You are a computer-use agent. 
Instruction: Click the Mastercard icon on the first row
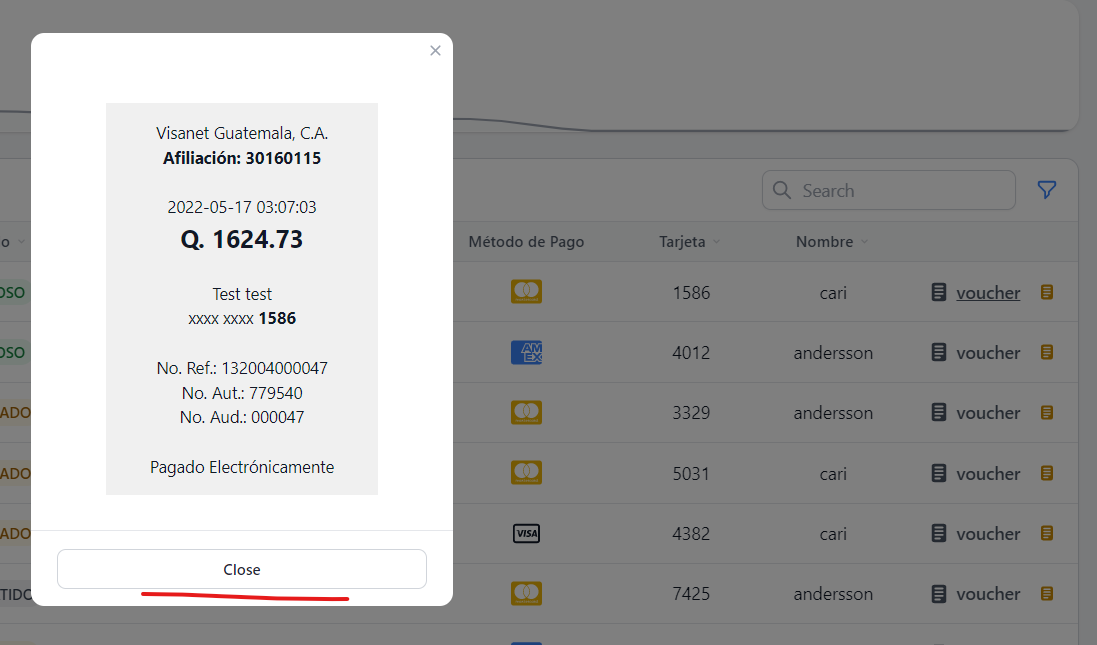(526, 291)
